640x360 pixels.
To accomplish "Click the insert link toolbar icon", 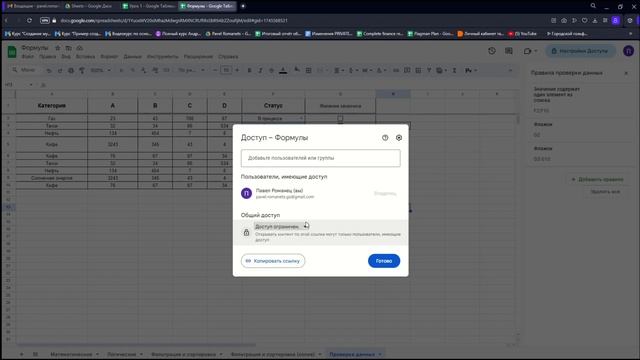I will pyautogui.click(x=396, y=71).
